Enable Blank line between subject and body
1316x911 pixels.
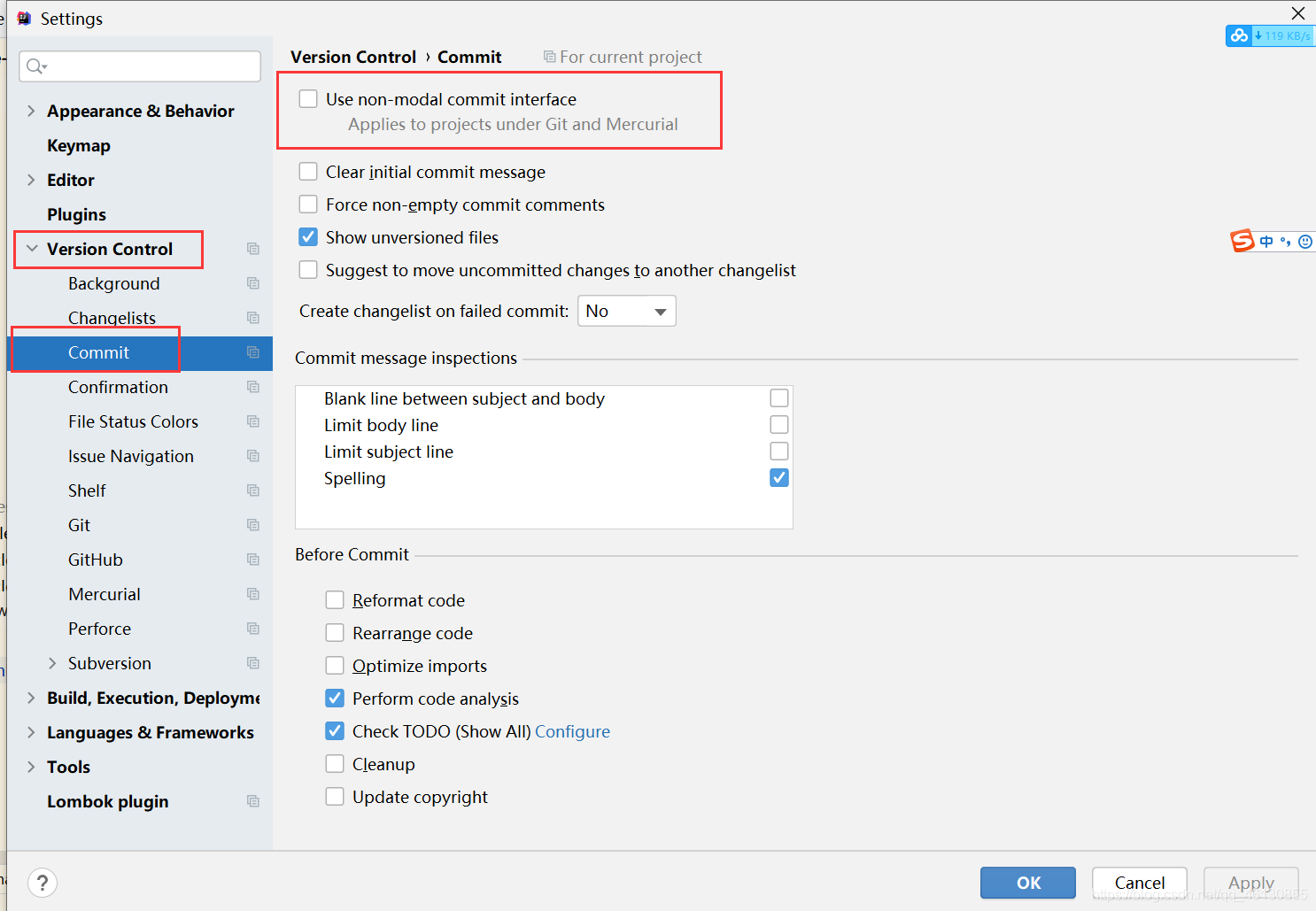tap(779, 398)
